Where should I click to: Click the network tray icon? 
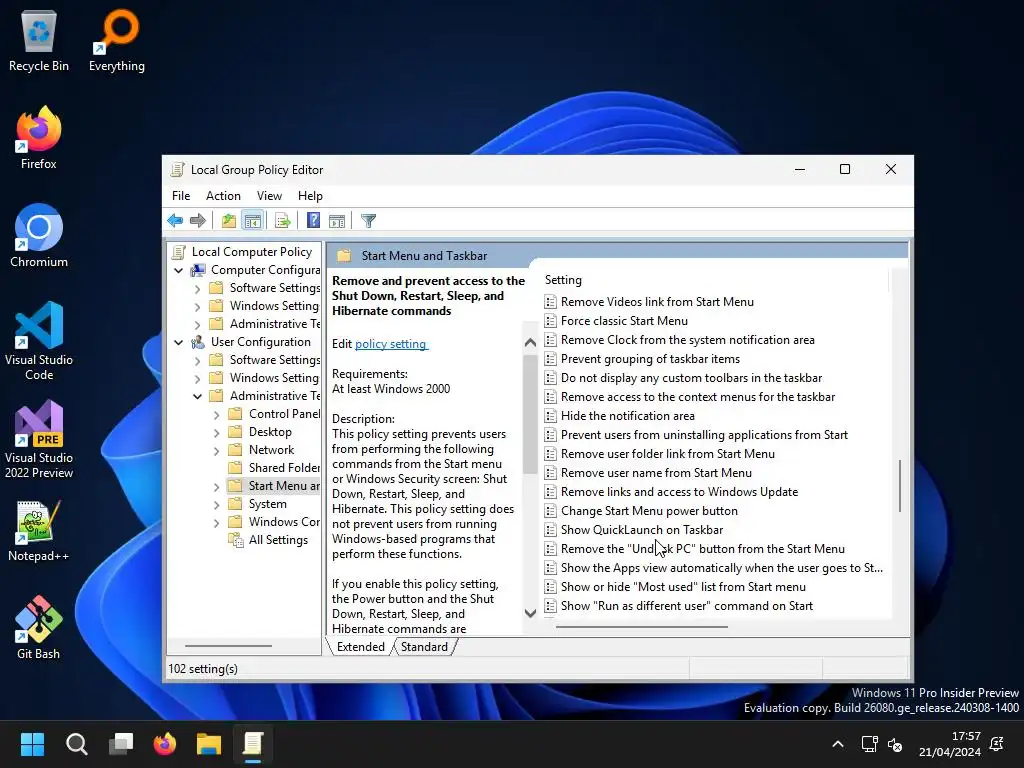coord(869,744)
